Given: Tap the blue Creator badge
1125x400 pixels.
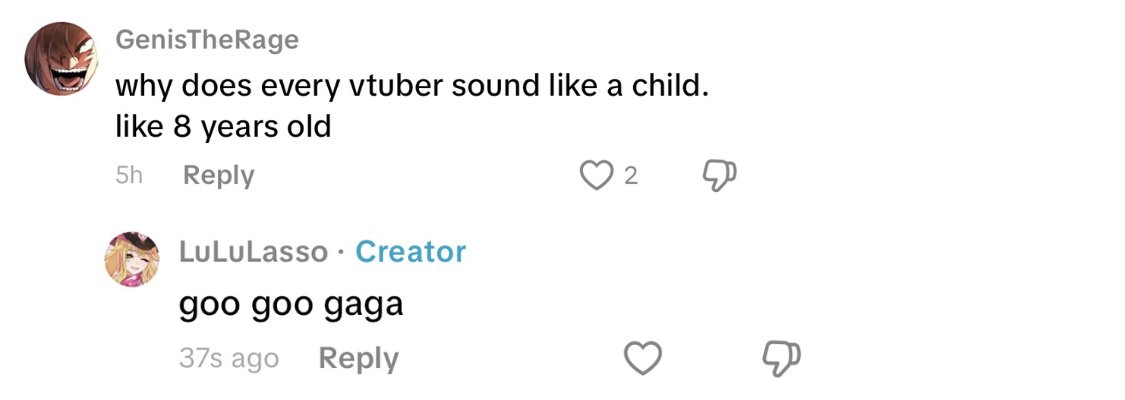Looking at the screenshot, I should 410,252.
